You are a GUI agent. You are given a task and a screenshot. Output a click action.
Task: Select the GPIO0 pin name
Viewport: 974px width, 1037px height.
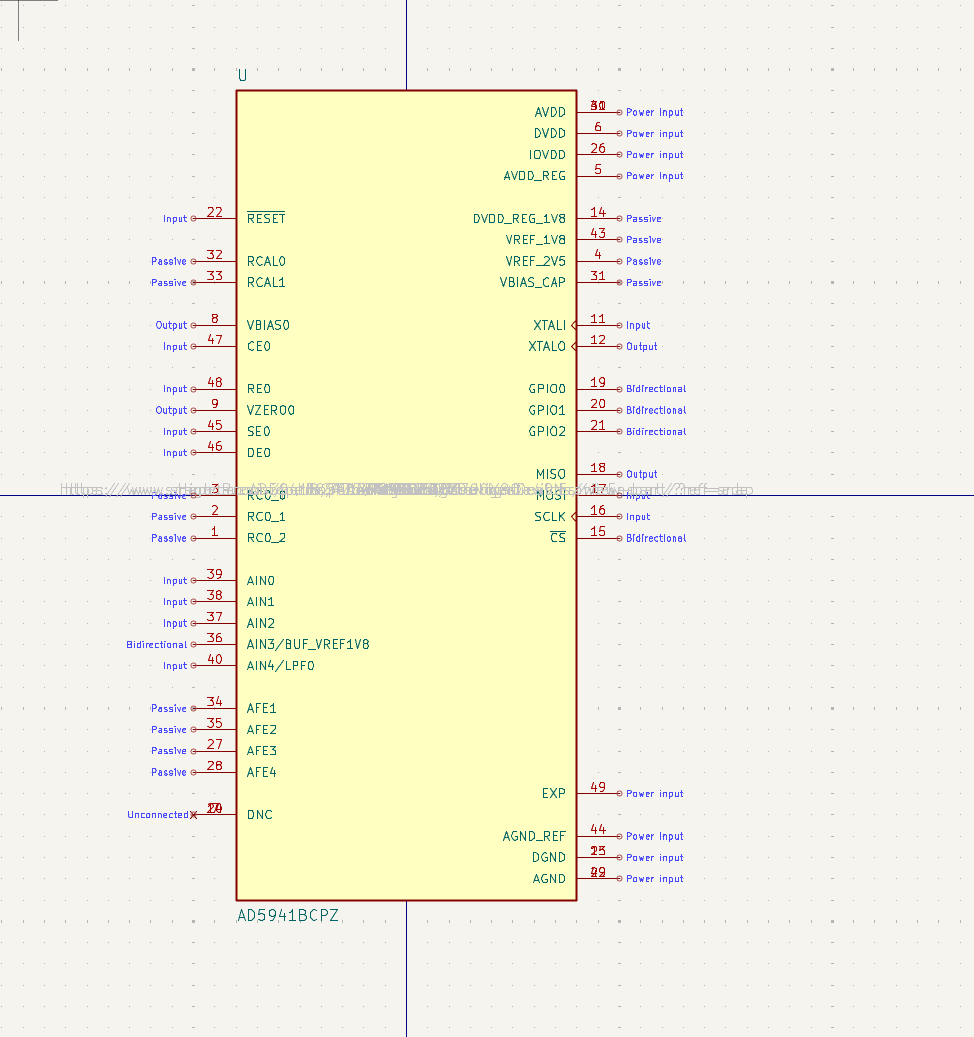click(x=547, y=389)
